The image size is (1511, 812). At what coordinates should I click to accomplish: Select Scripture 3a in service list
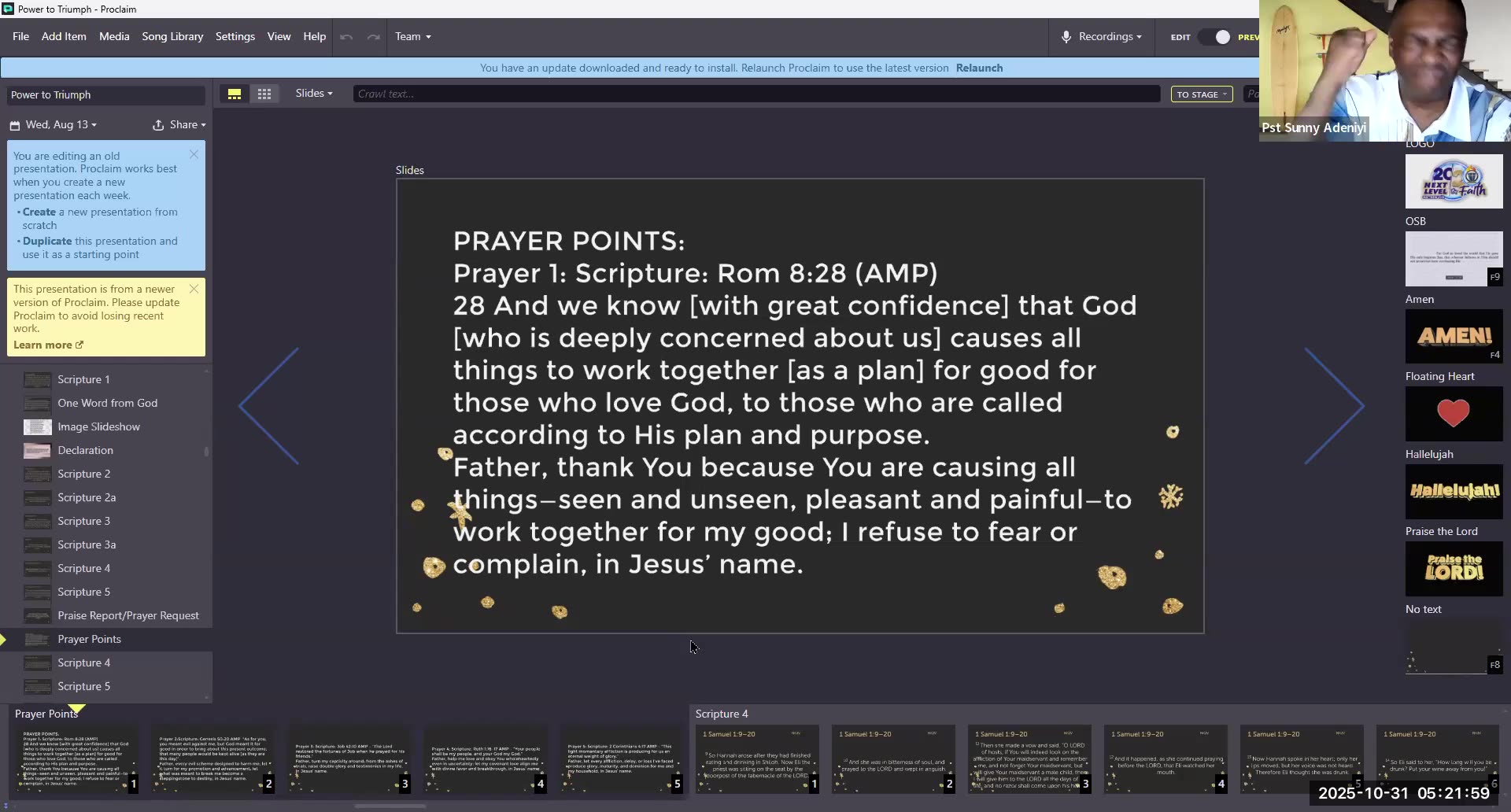coord(106,544)
